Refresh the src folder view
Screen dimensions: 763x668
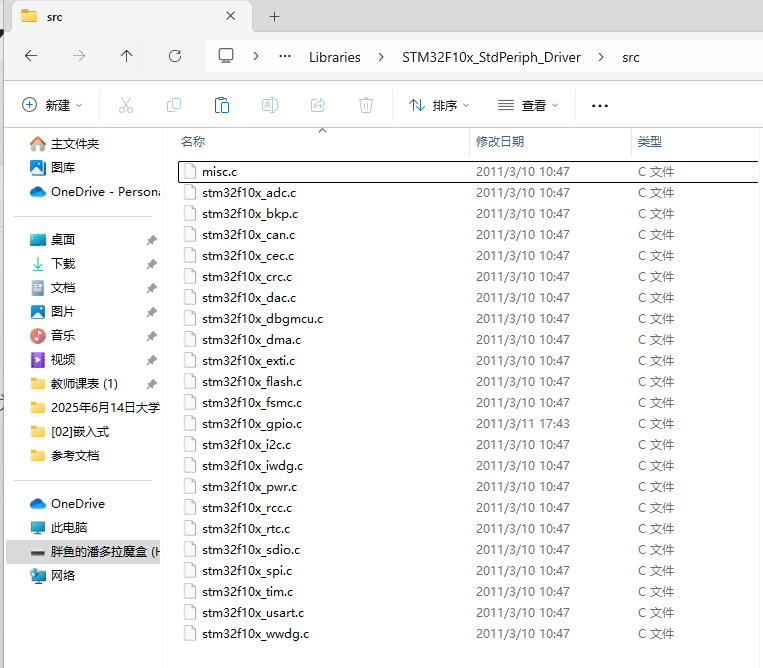point(175,56)
